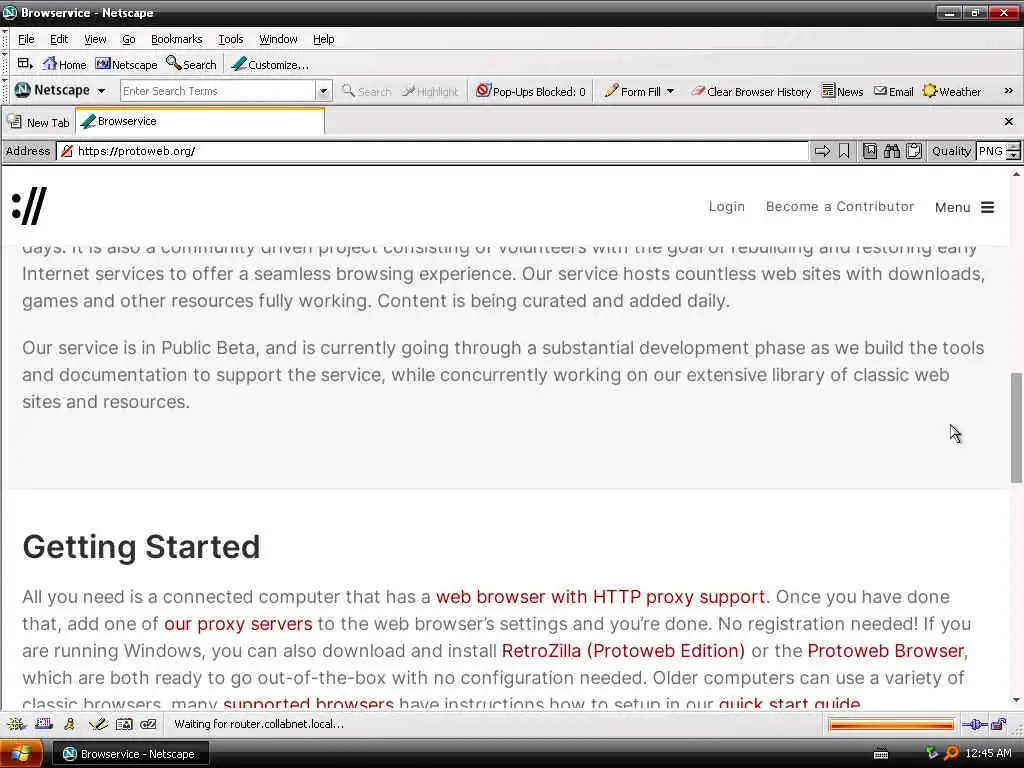This screenshot has height=768, width=1024.
Task: Click the Search magnifier button in personal toolbar
Action: click(x=191, y=64)
